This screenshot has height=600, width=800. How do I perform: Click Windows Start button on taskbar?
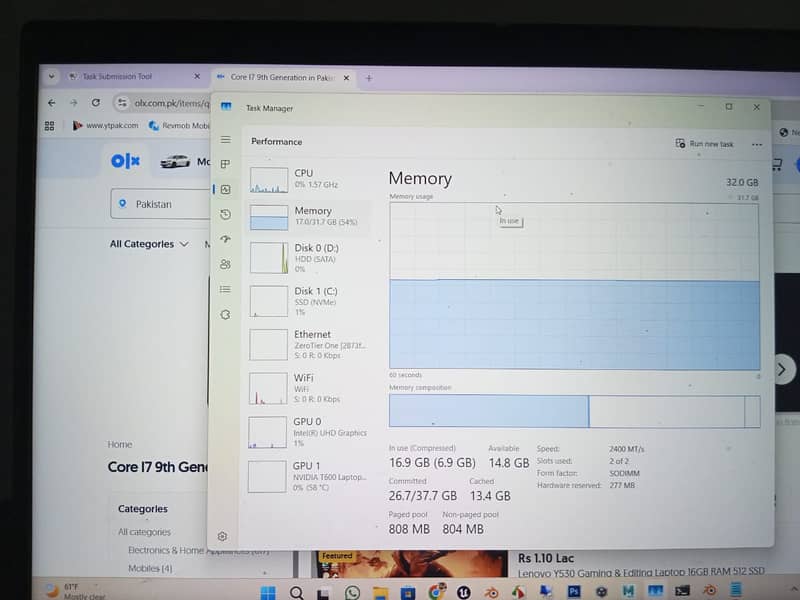point(268,592)
